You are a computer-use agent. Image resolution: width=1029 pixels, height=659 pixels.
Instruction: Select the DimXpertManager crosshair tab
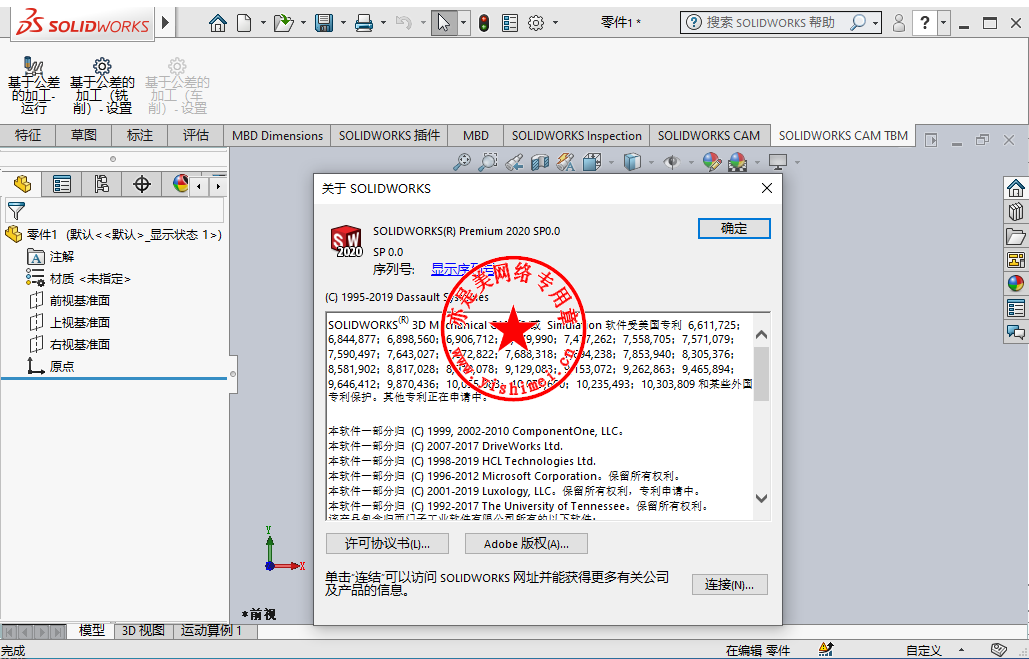142,184
